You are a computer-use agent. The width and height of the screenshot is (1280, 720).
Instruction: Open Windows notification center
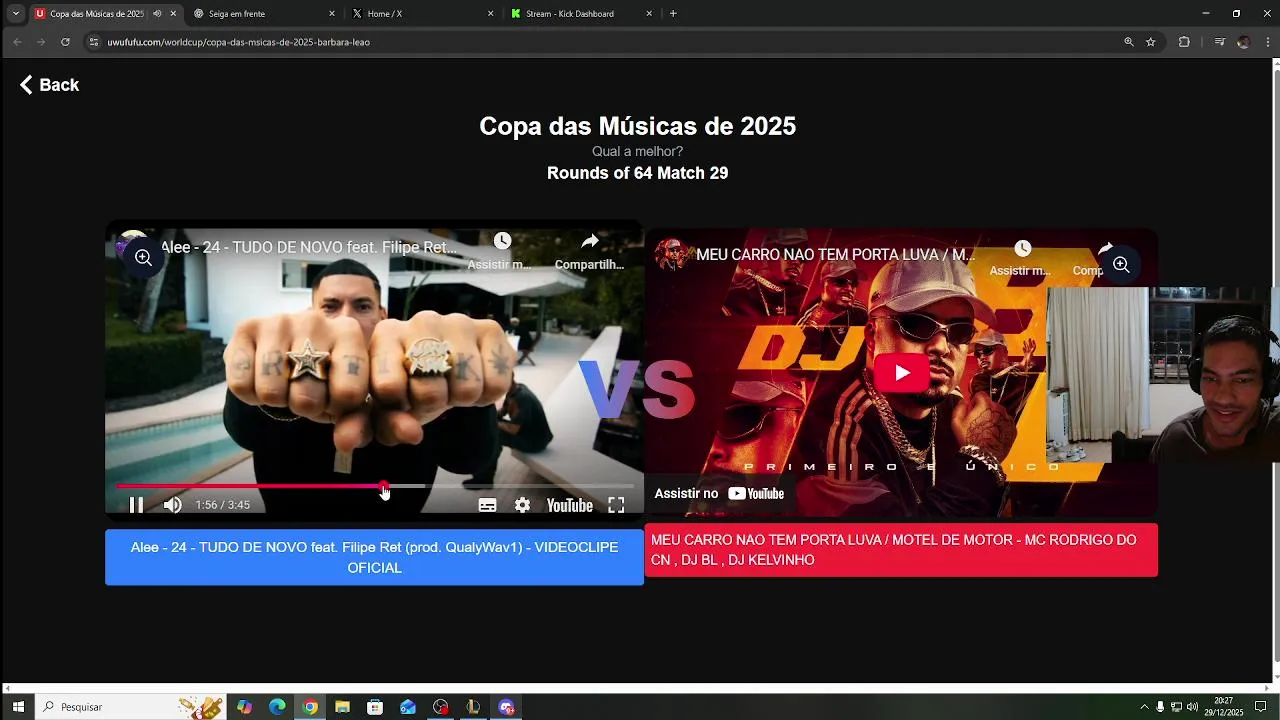1260,707
